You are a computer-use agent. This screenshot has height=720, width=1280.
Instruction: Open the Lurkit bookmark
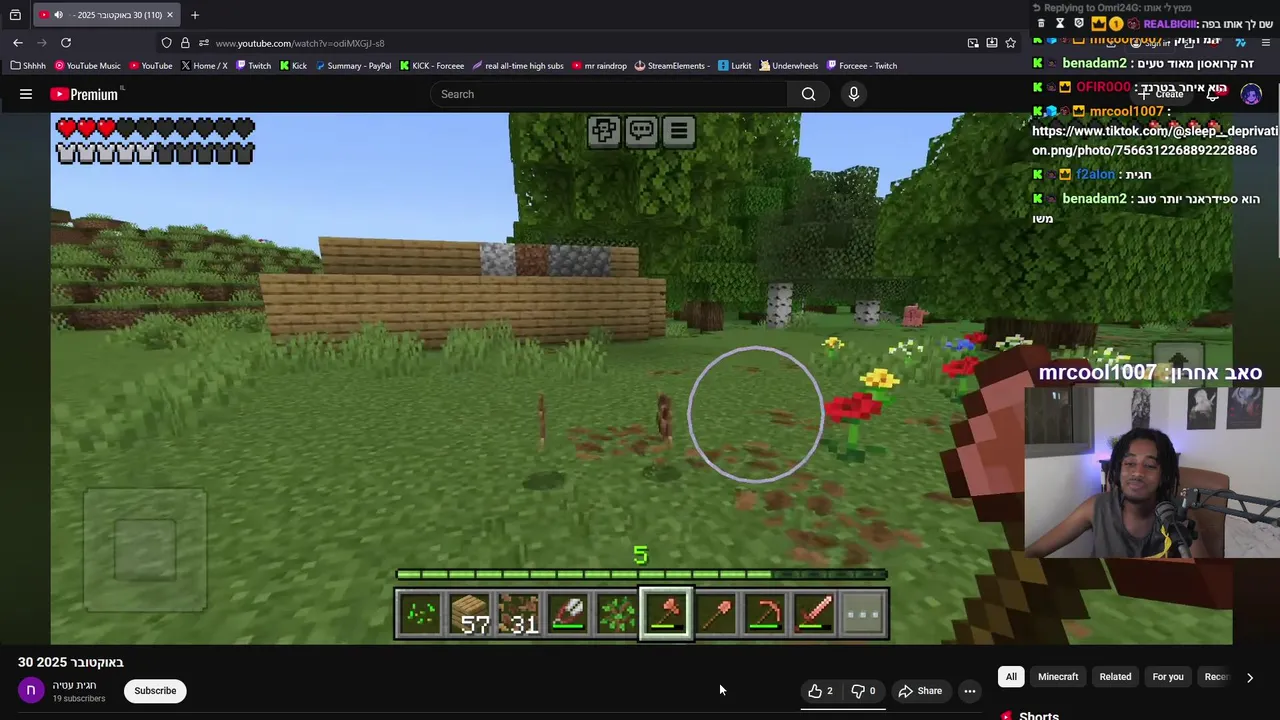point(735,66)
